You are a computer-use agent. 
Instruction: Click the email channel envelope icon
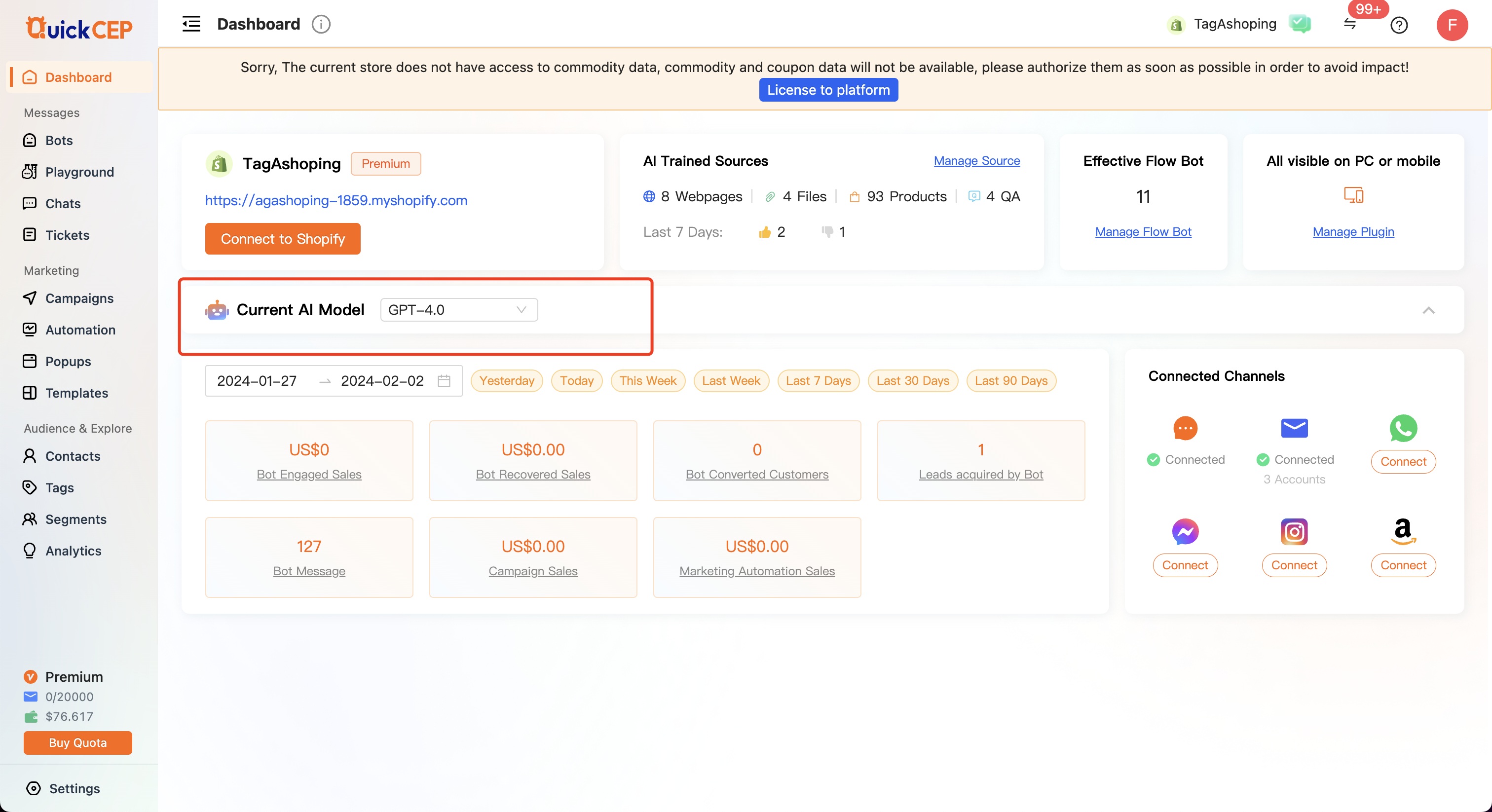(1294, 428)
